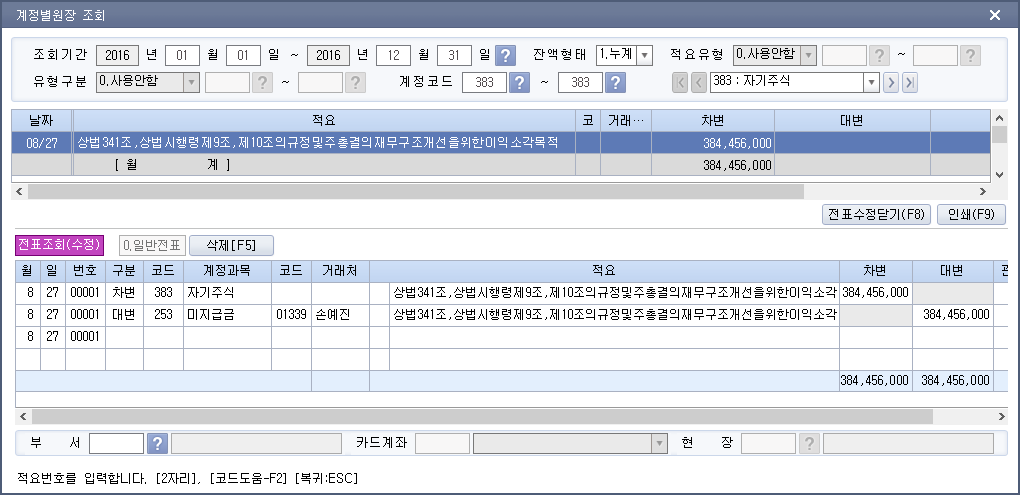Click the help icon after 일 date field
The height and width of the screenshot is (495, 1020).
pyautogui.click(x=505, y=55)
